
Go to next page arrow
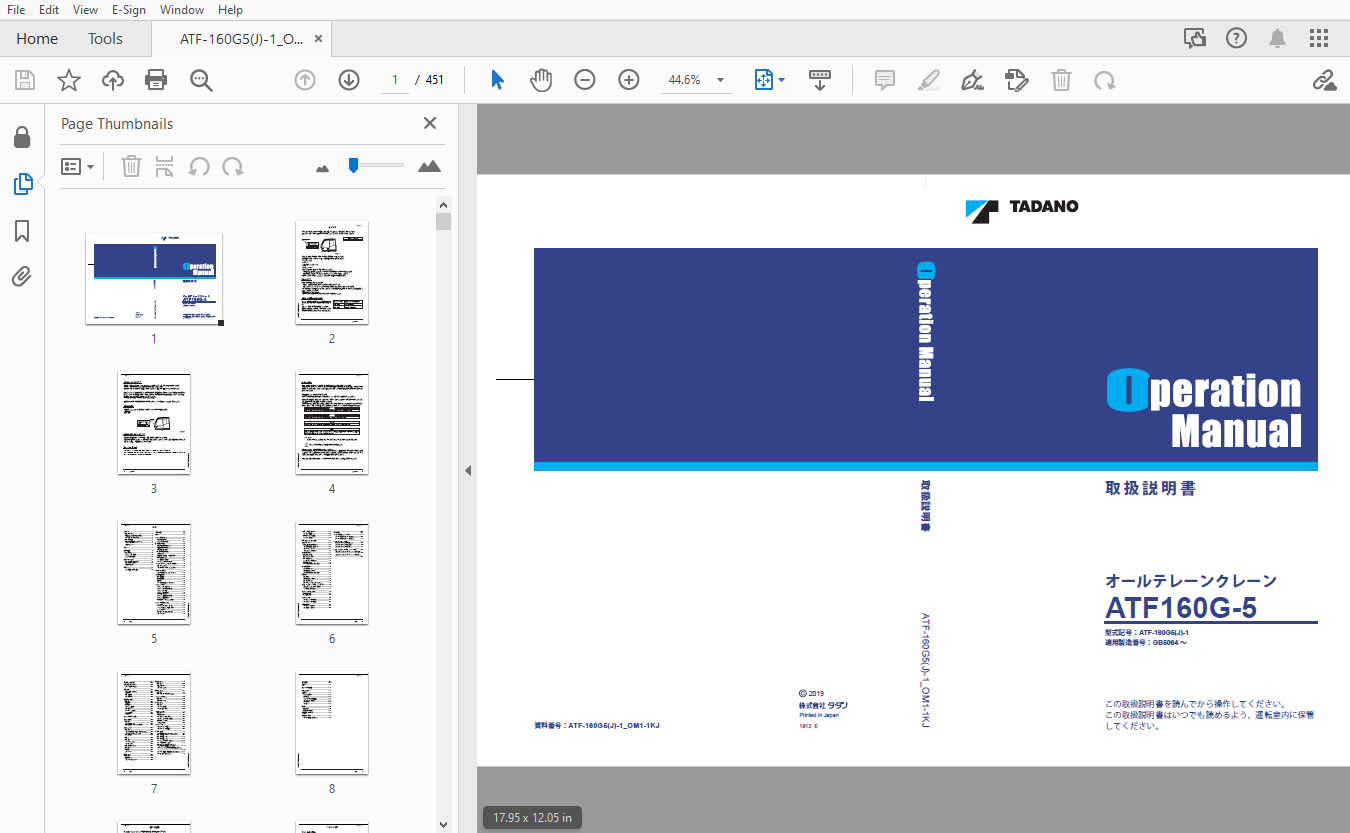(349, 80)
